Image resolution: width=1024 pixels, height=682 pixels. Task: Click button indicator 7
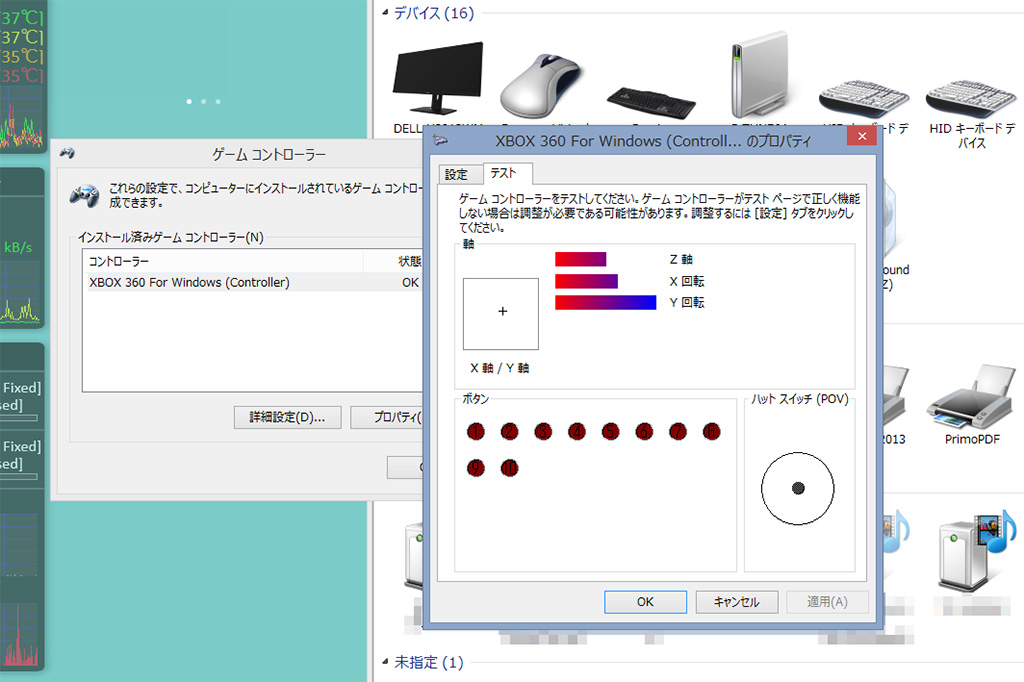pos(678,431)
